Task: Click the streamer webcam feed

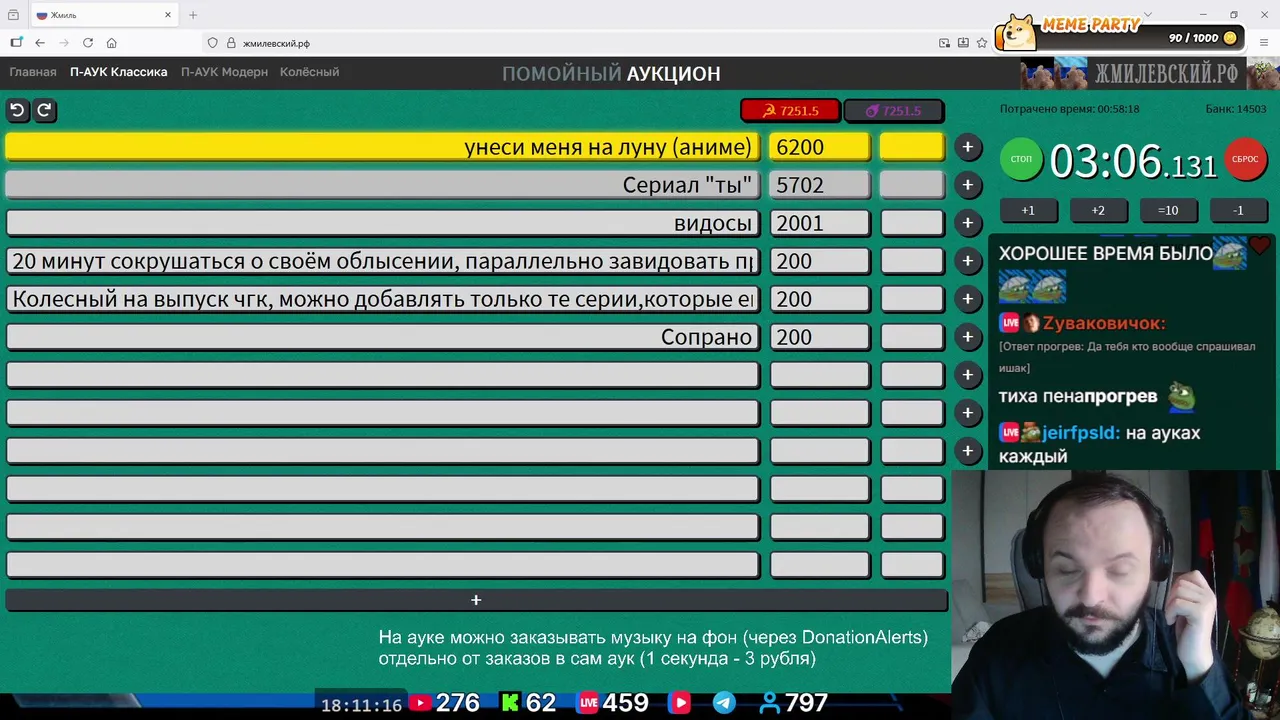Action: tap(1115, 595)
